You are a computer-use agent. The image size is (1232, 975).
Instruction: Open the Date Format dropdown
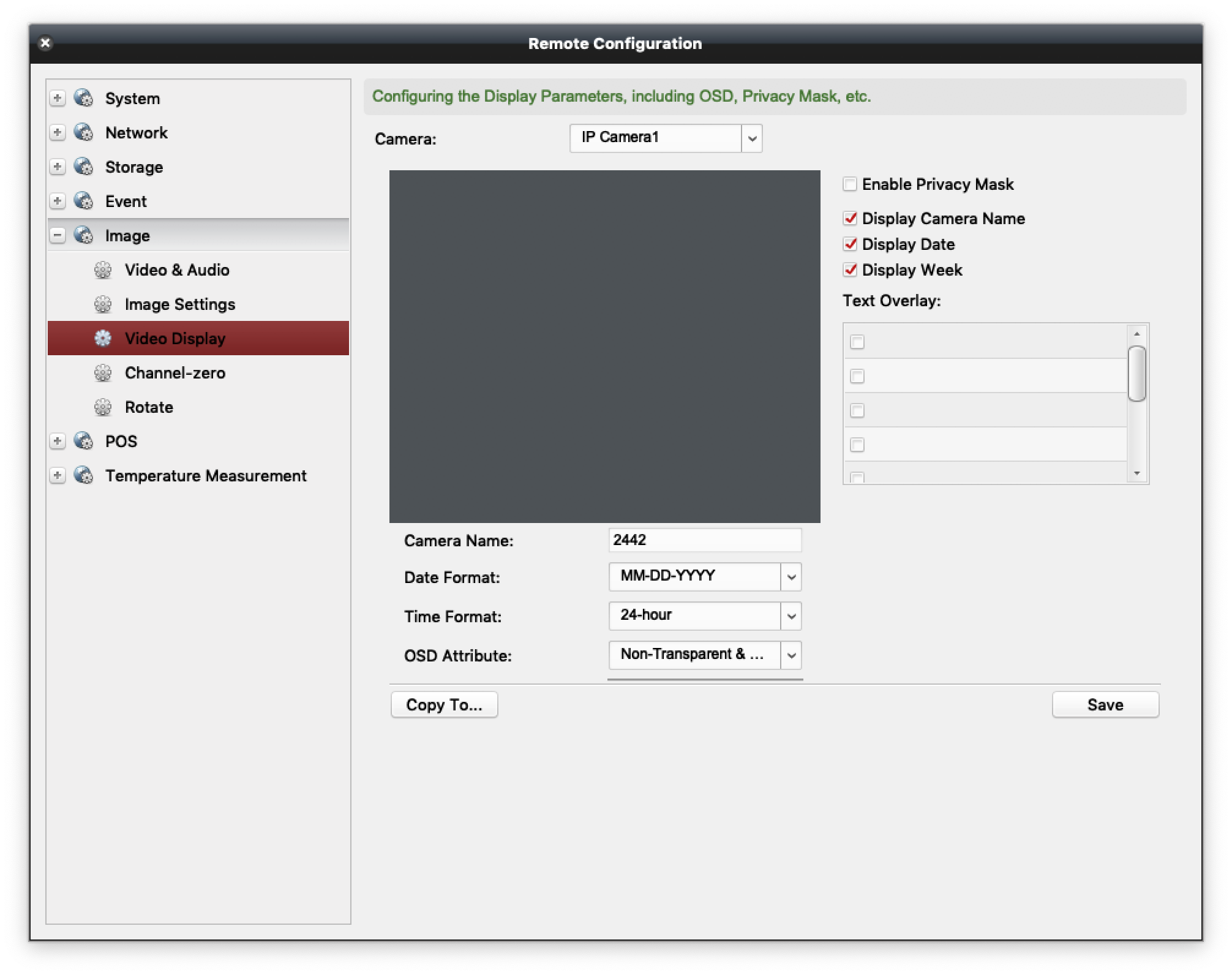click(x=791, y=577)
